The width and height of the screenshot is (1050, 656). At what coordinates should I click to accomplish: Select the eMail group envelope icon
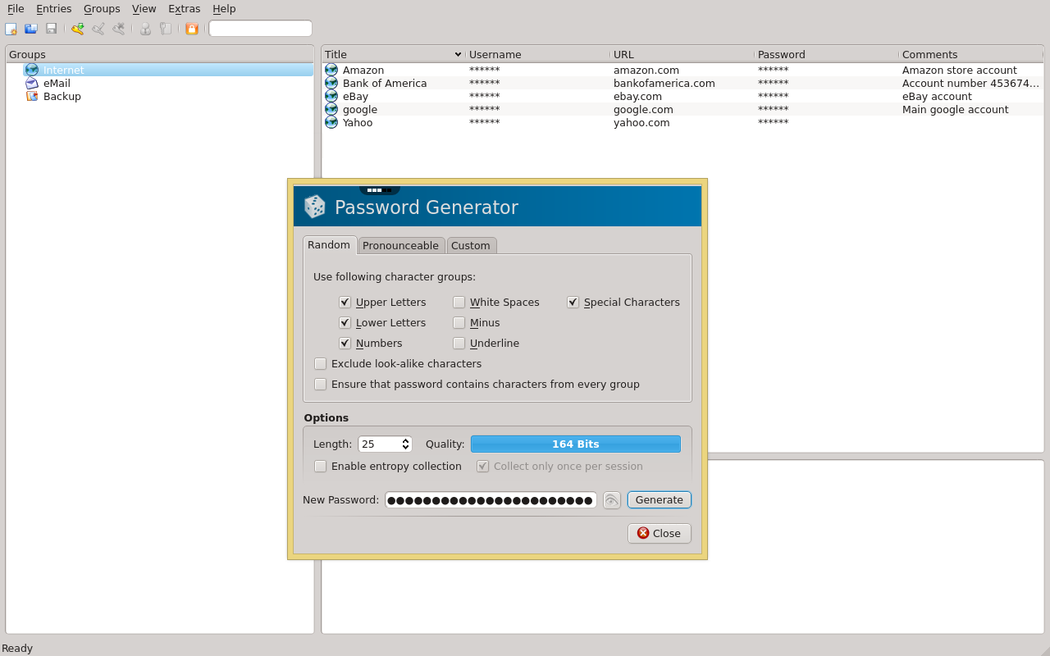tap(32, 83)
